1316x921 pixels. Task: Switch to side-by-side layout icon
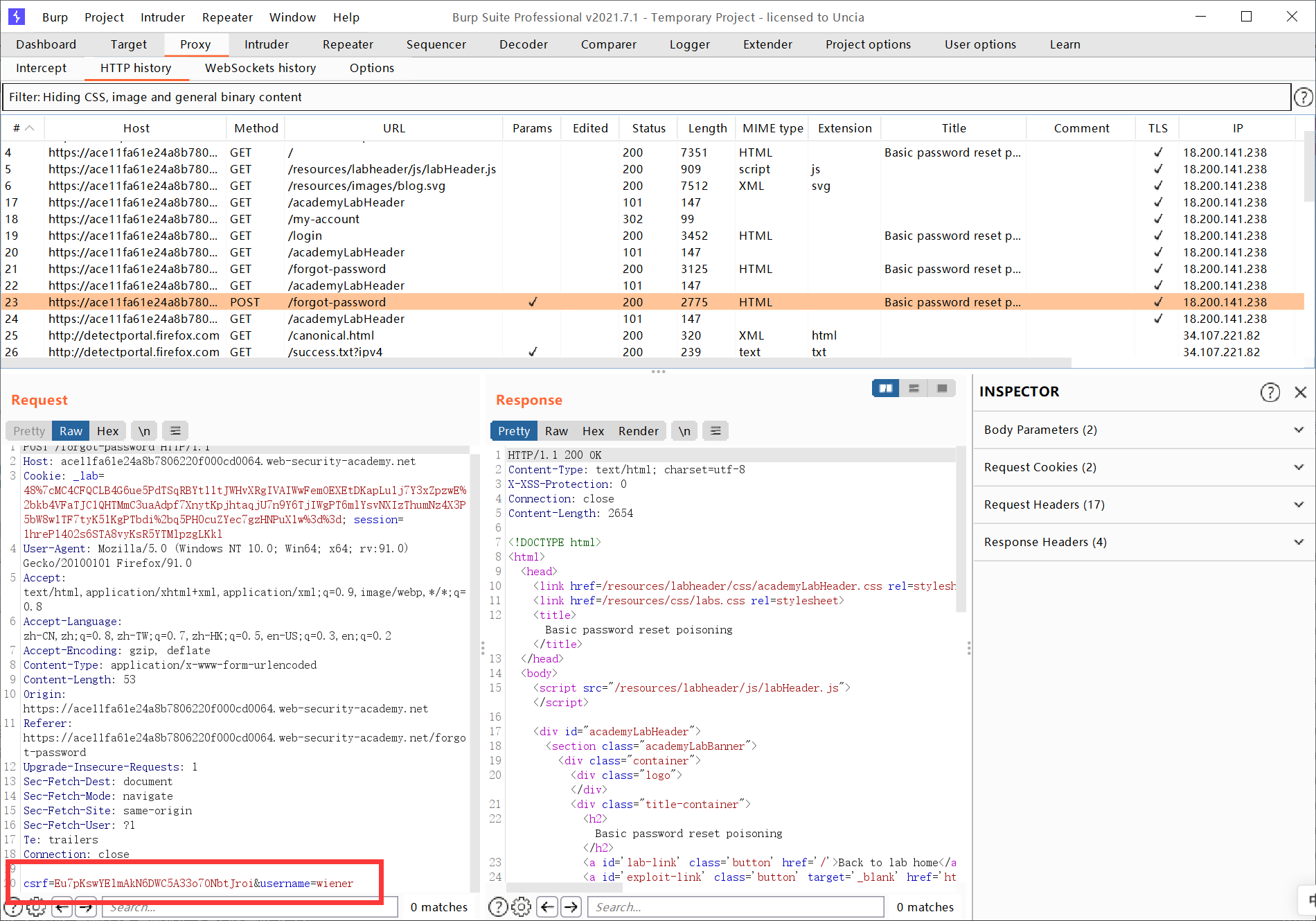[x=885, y=388]
